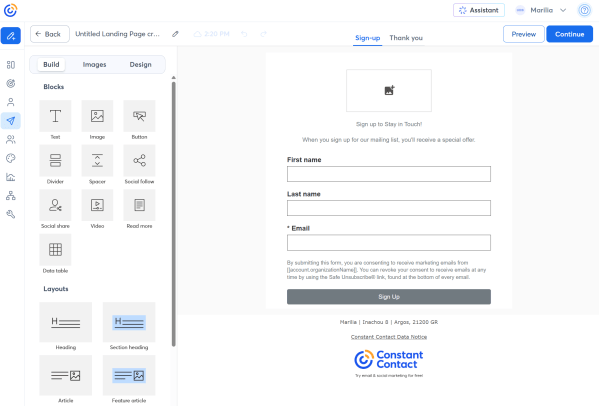Open the target goals icon in sidebar
The width and height of the screenshot is (599, 406).
pyautogui.click(x=11, y=83)
